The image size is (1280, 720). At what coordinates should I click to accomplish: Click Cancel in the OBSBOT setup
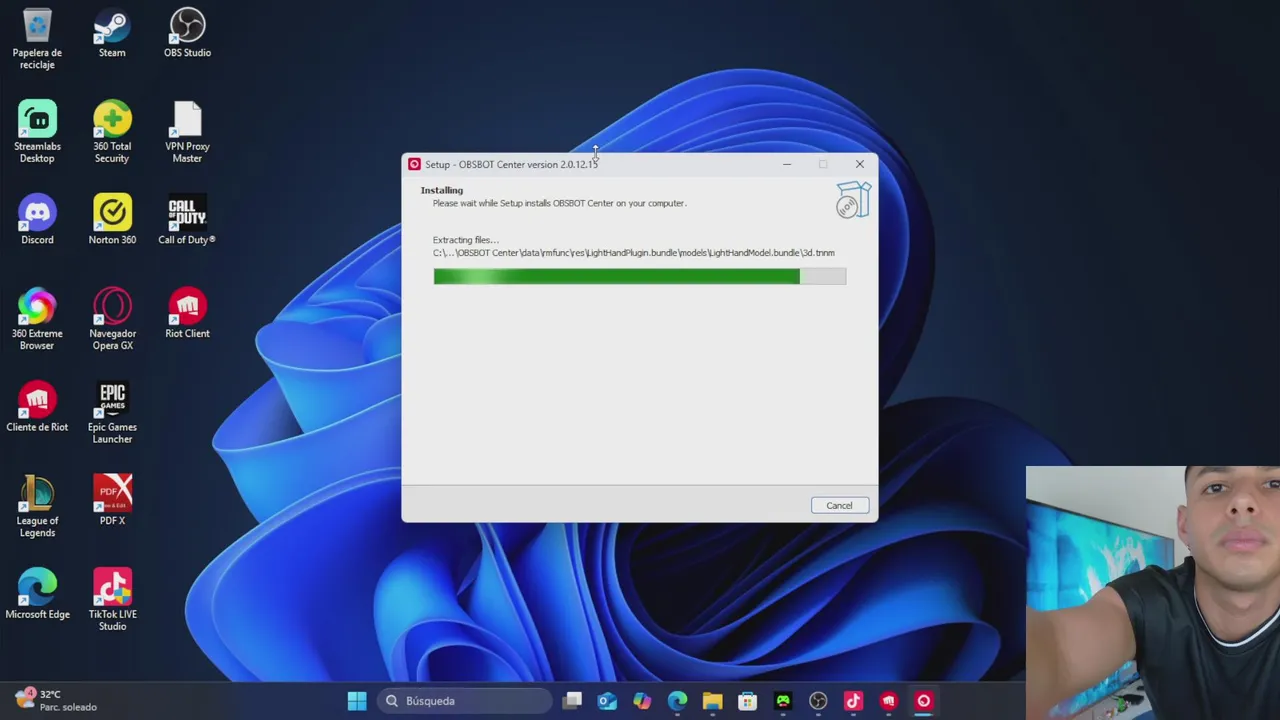839,505
